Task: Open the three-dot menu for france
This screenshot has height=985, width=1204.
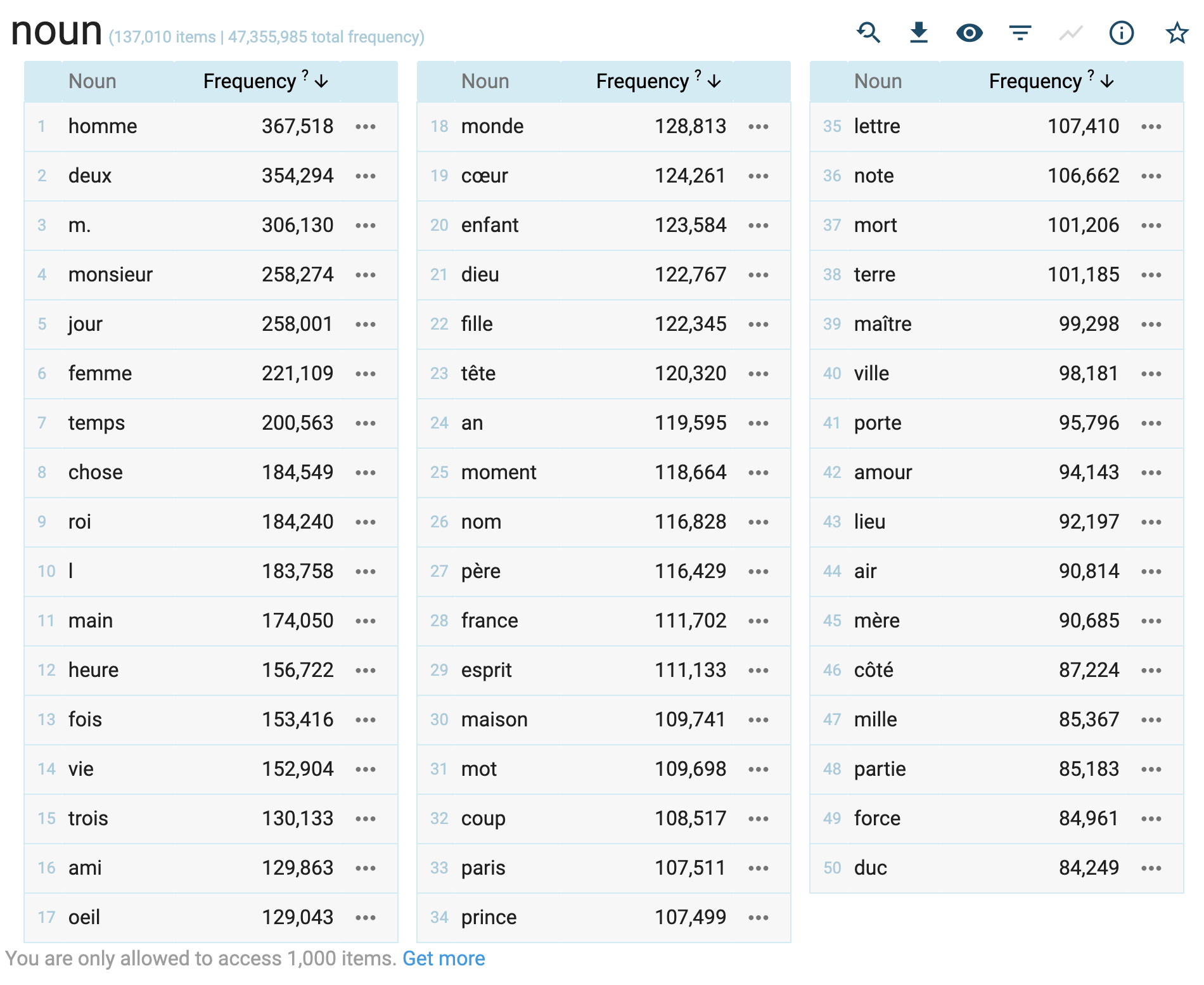Action: click(759, 621)
